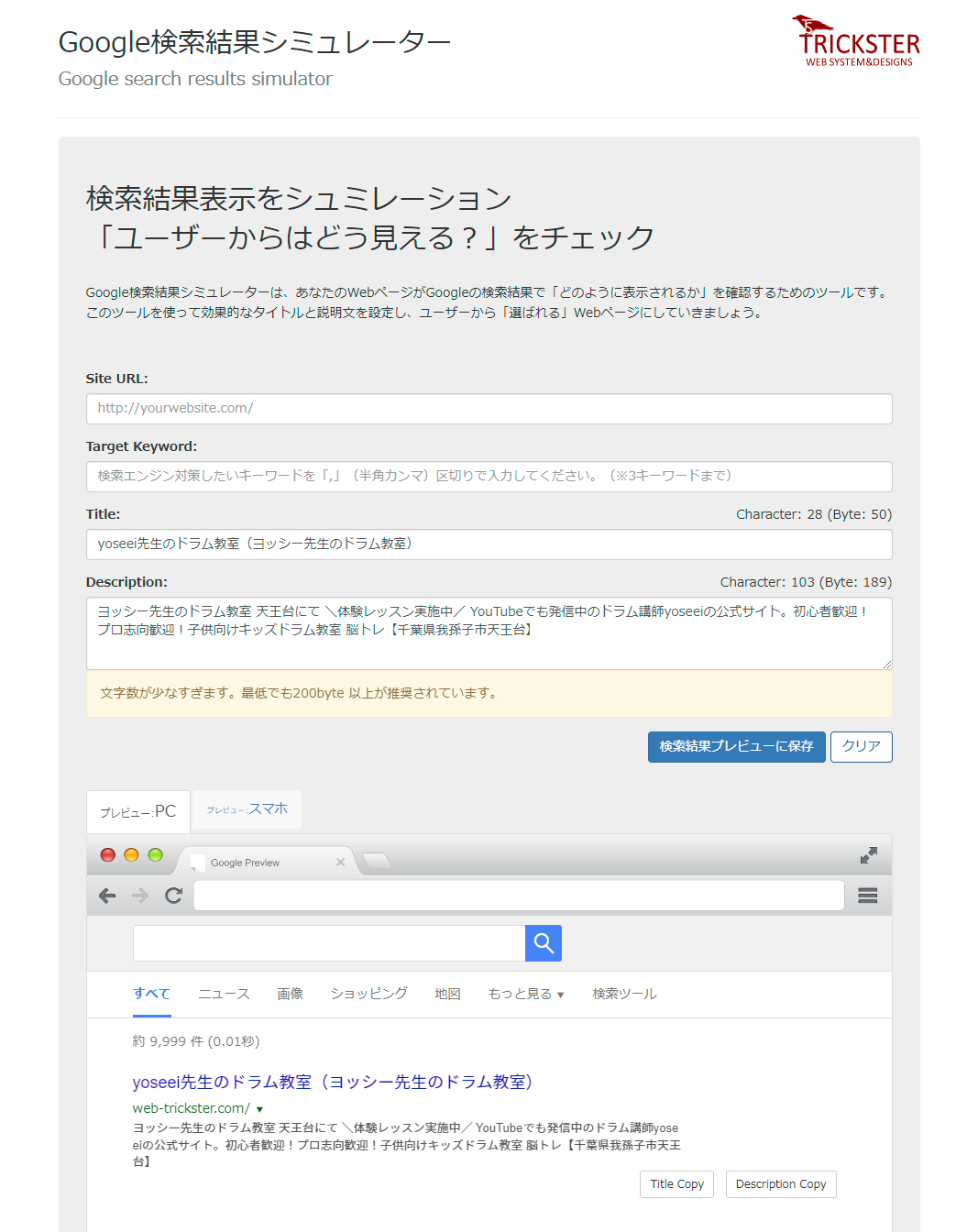Select the すべて search tab
The height and width of the screenshot is (1232, 978).
tap(152, 994)
